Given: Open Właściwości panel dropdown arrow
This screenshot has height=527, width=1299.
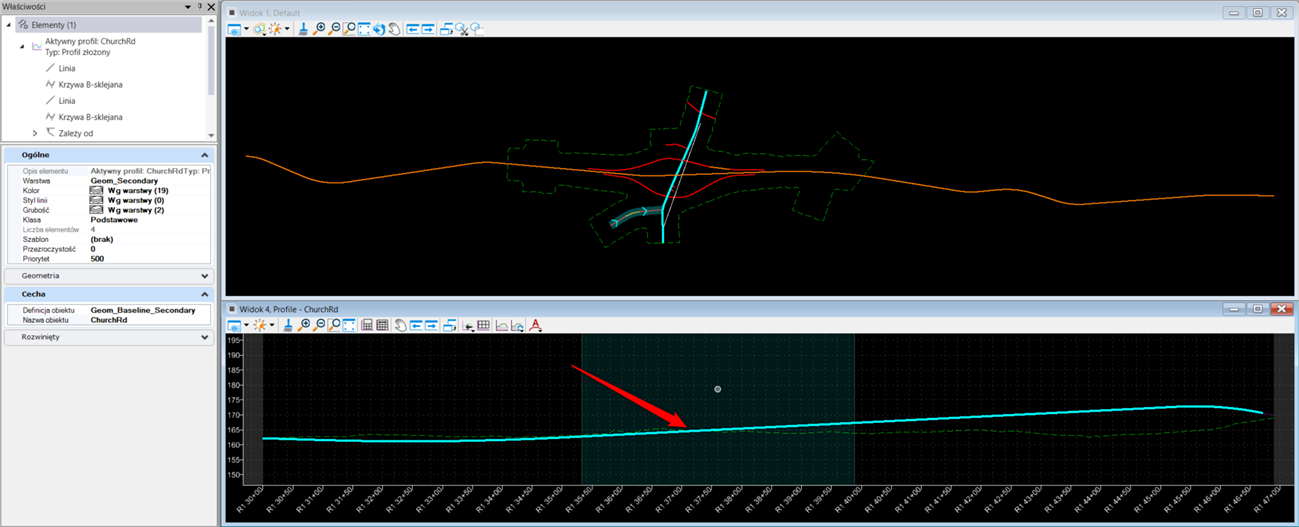Looking at the screenshot, I should click(x=188, y=7).
